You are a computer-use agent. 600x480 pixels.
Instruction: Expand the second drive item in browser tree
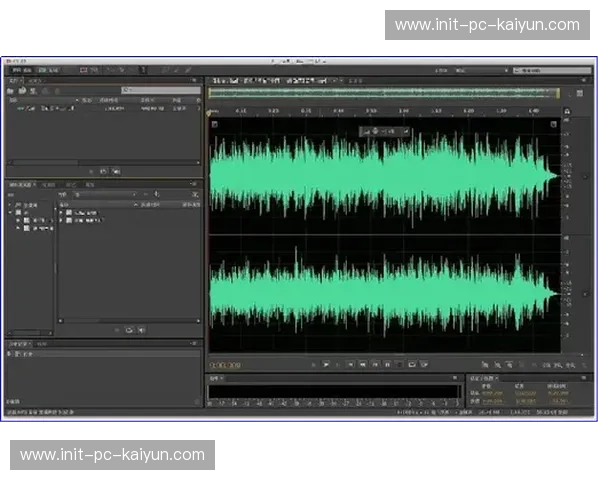coord(18,228)
